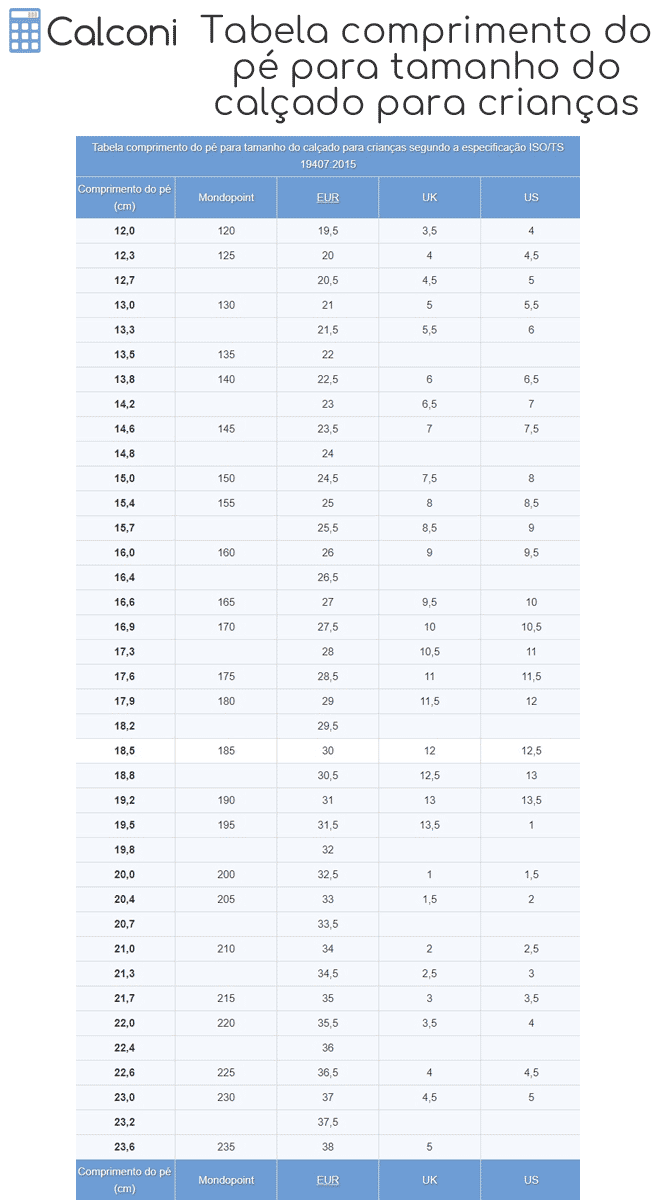
Task: Click the EUR 19,5 size cell
Action: pos(328,231)
